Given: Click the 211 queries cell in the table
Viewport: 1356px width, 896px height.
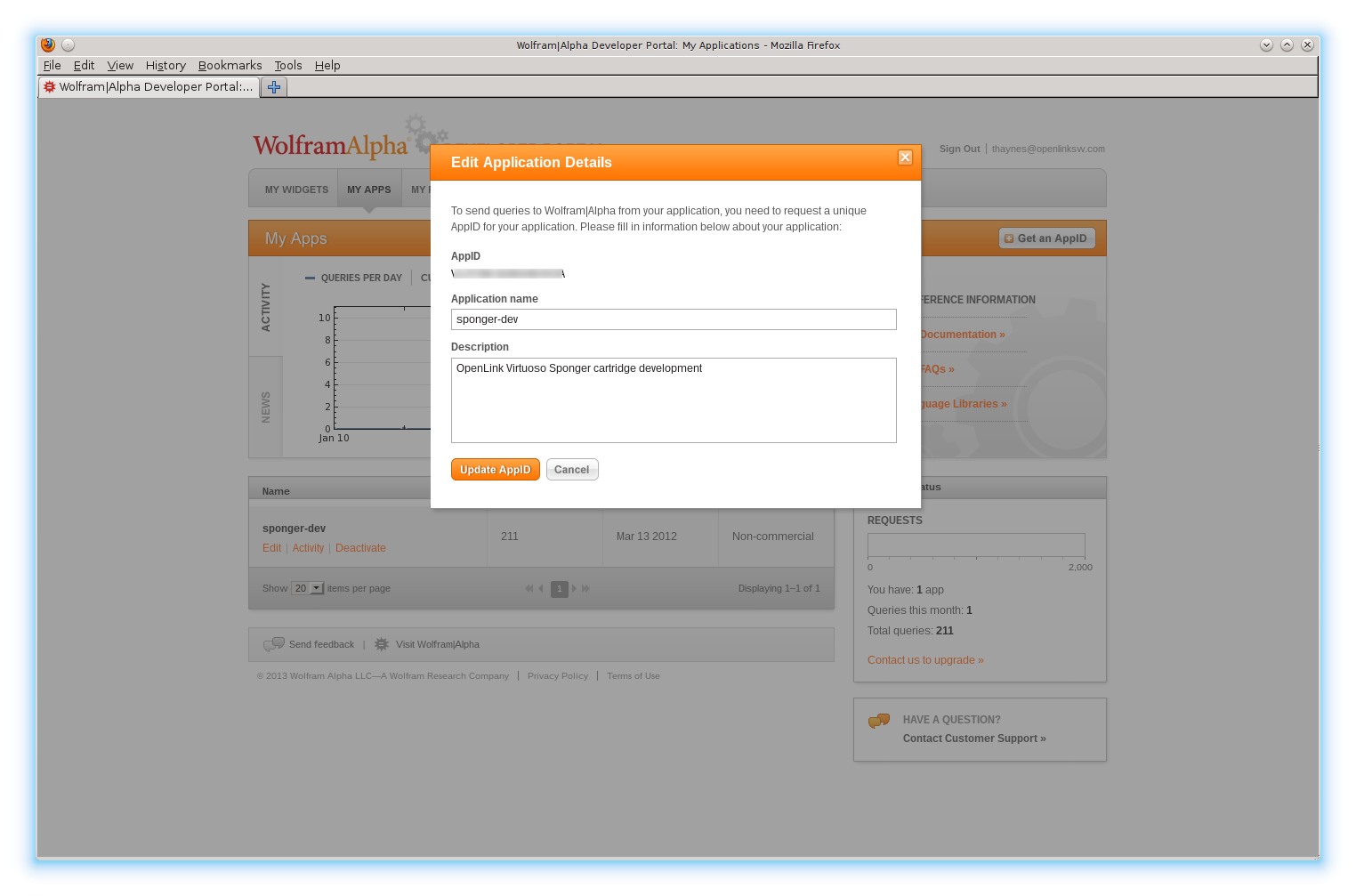Looking at the screenshot, I should (x=510, y=537).
